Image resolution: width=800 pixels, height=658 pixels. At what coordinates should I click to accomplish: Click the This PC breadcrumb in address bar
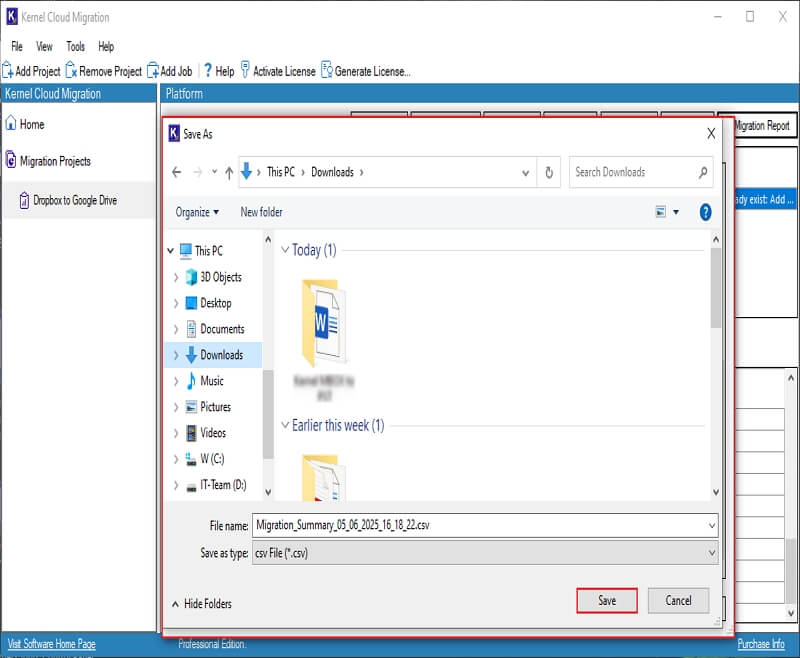coord(281,172)
